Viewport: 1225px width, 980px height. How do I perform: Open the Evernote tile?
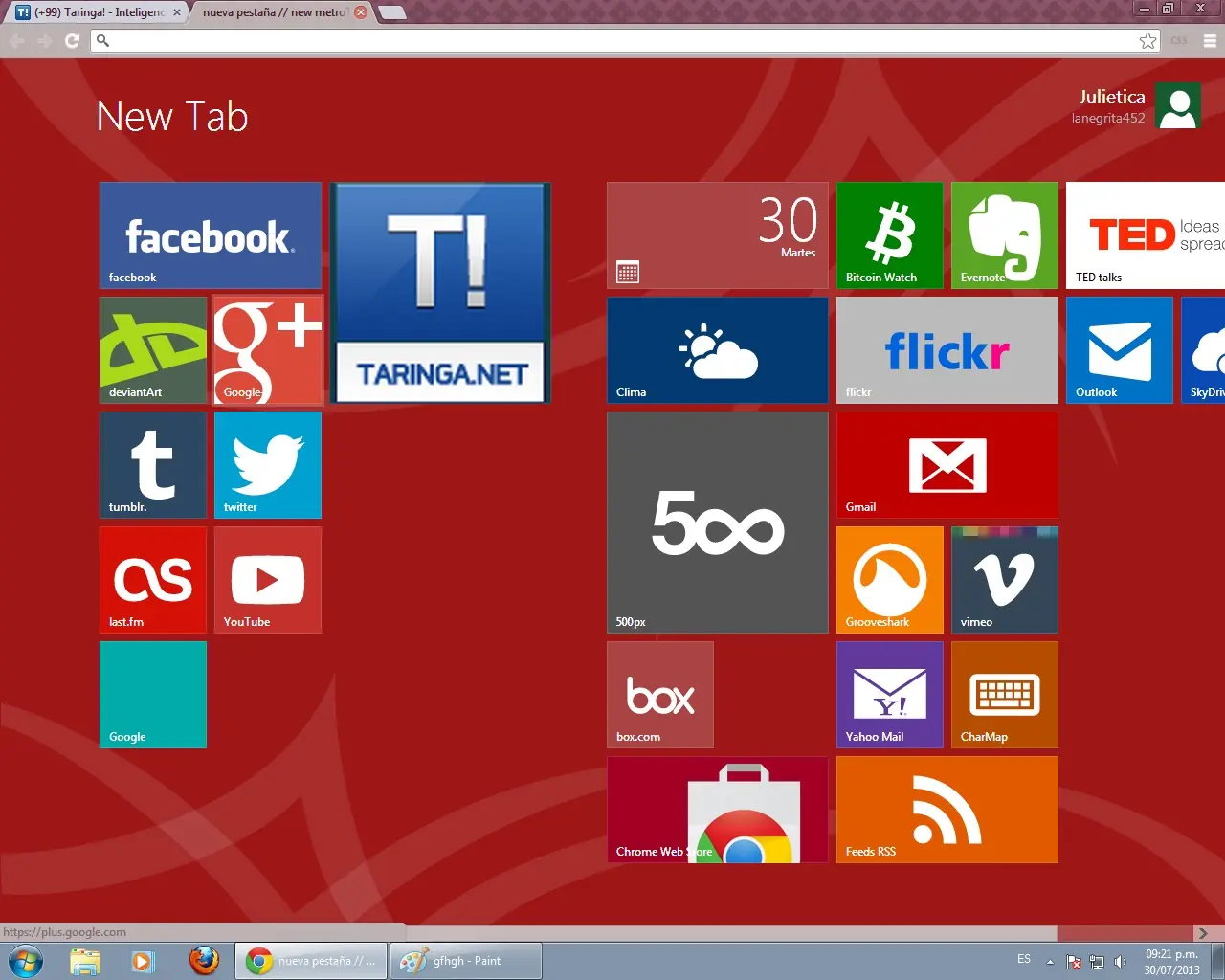pos(1005,235)
